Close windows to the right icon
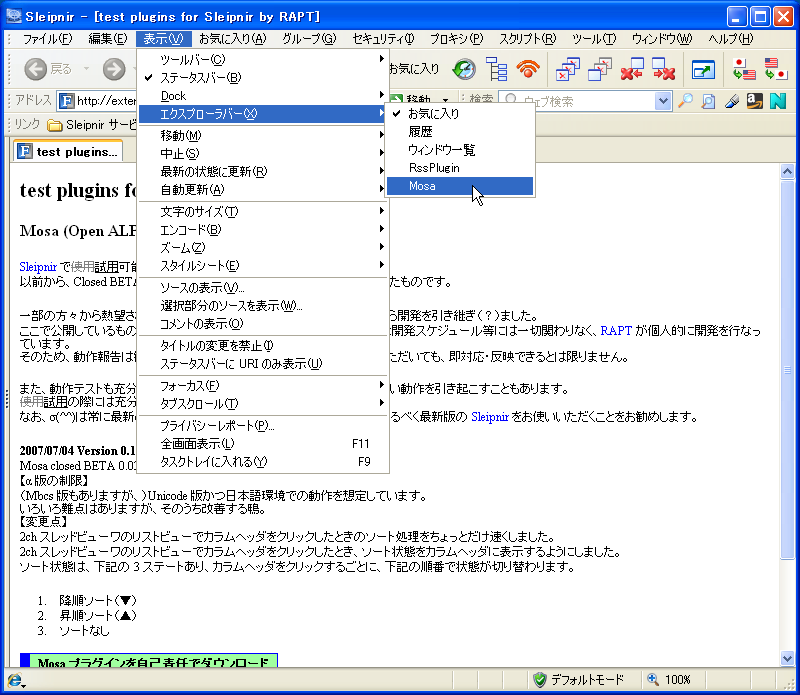 pyautogui.click(x=664, y=69)
